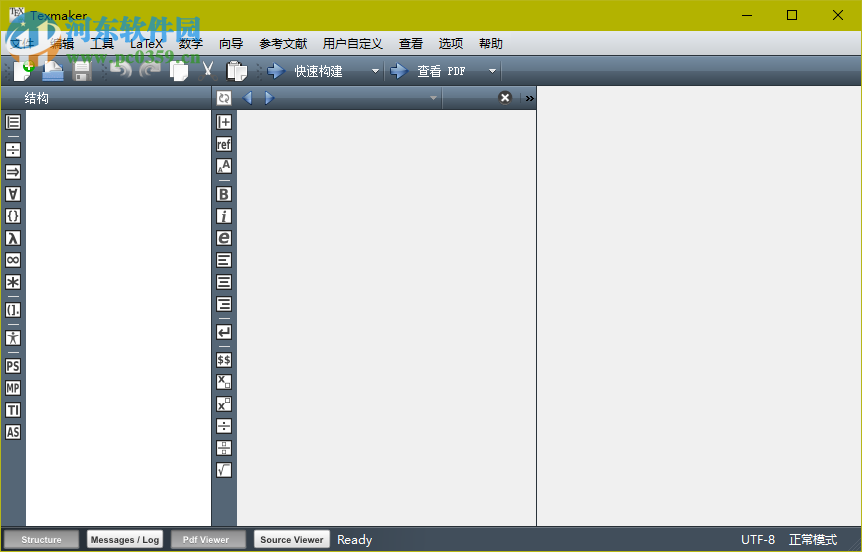Viewport: 862px width, 552px height.
Task: Open the favorite symbols panel (asterisk icon)
Action: coord(13,282)
